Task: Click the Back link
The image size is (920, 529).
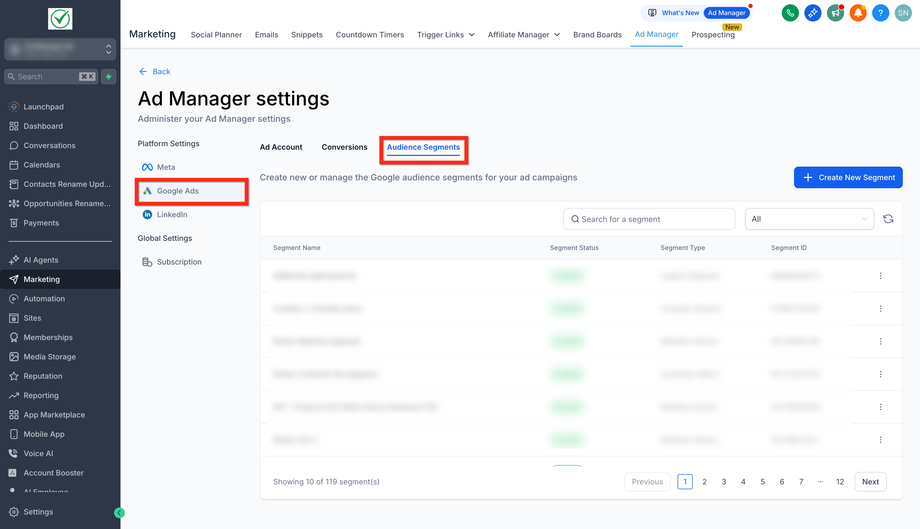Action: point(155,72)
